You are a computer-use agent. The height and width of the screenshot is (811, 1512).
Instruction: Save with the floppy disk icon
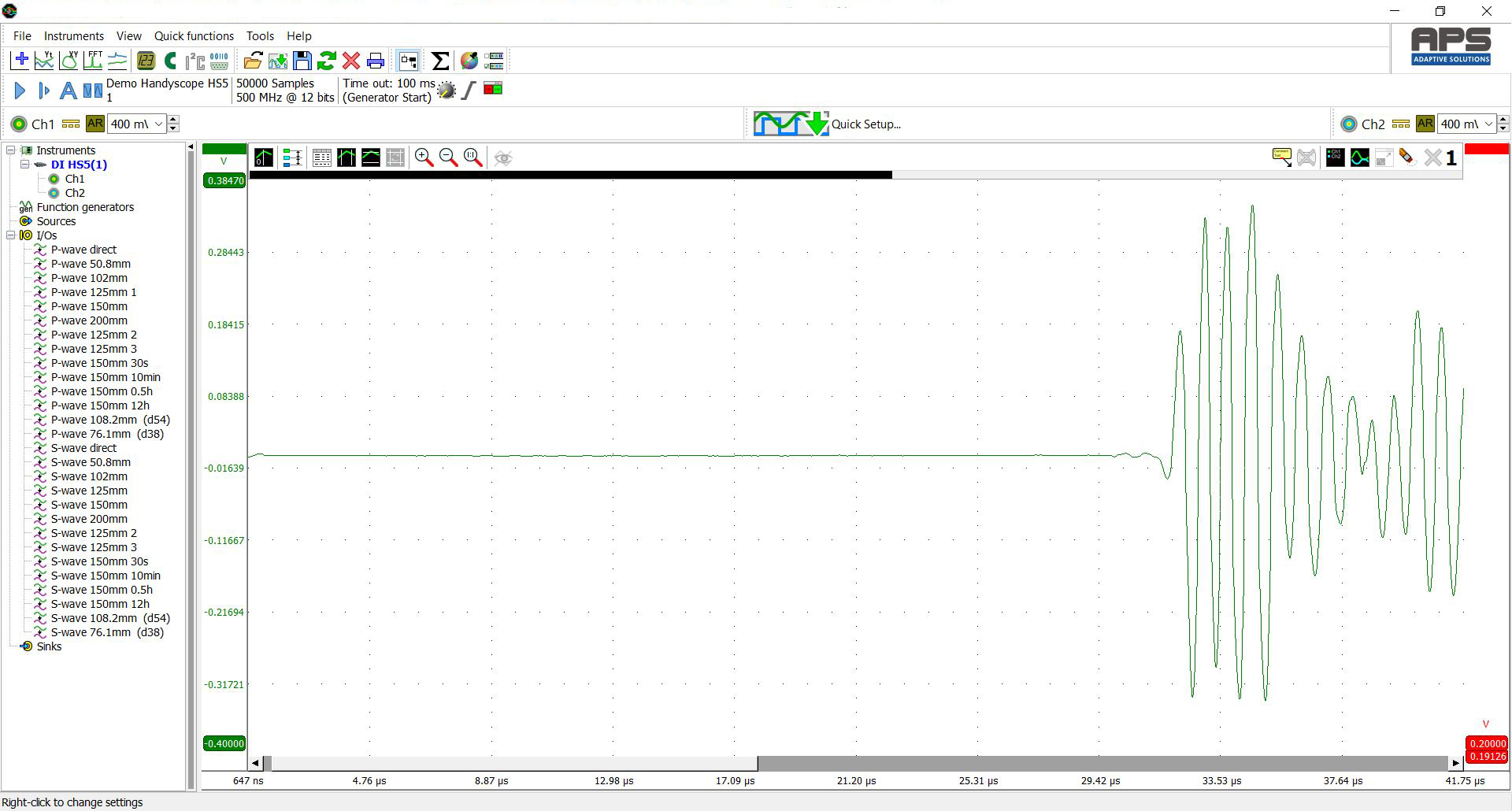point(302,61)
